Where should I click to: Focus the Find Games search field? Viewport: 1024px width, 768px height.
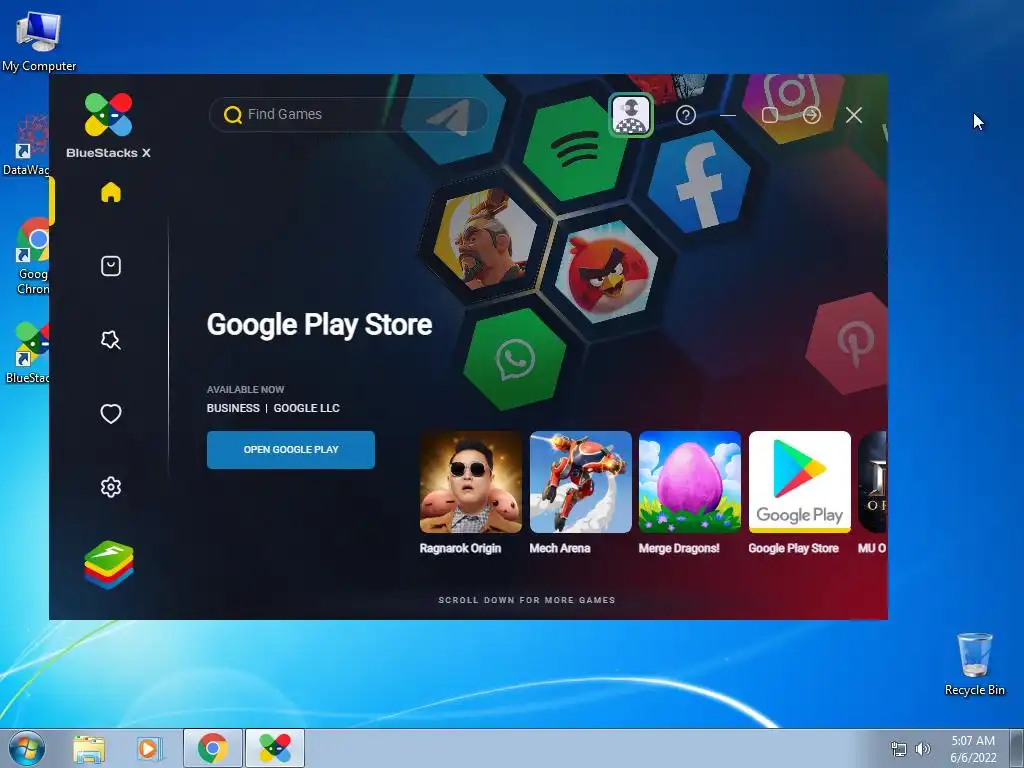tap(348, 115)
